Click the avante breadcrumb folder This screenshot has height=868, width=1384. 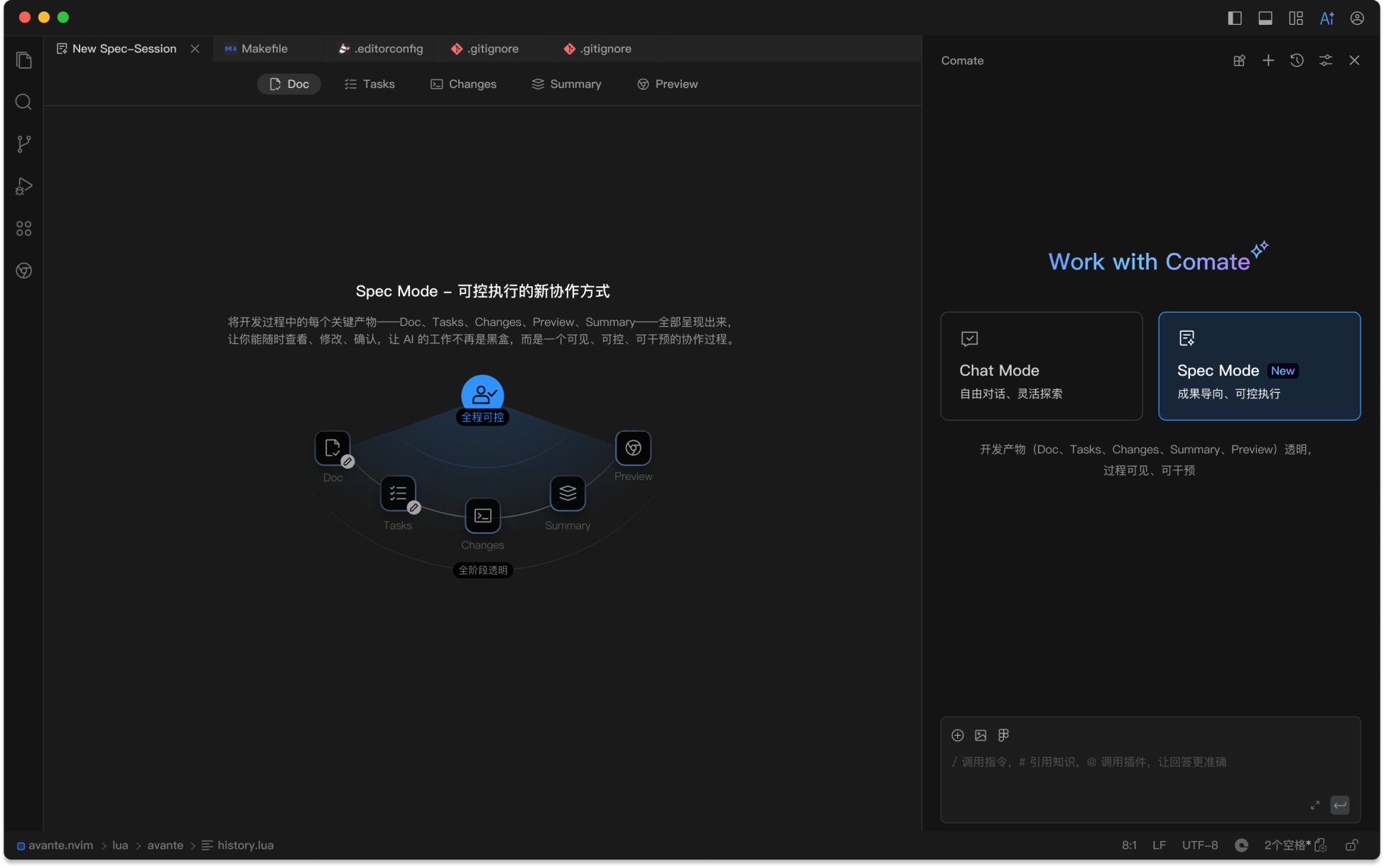tap(165, 845)
